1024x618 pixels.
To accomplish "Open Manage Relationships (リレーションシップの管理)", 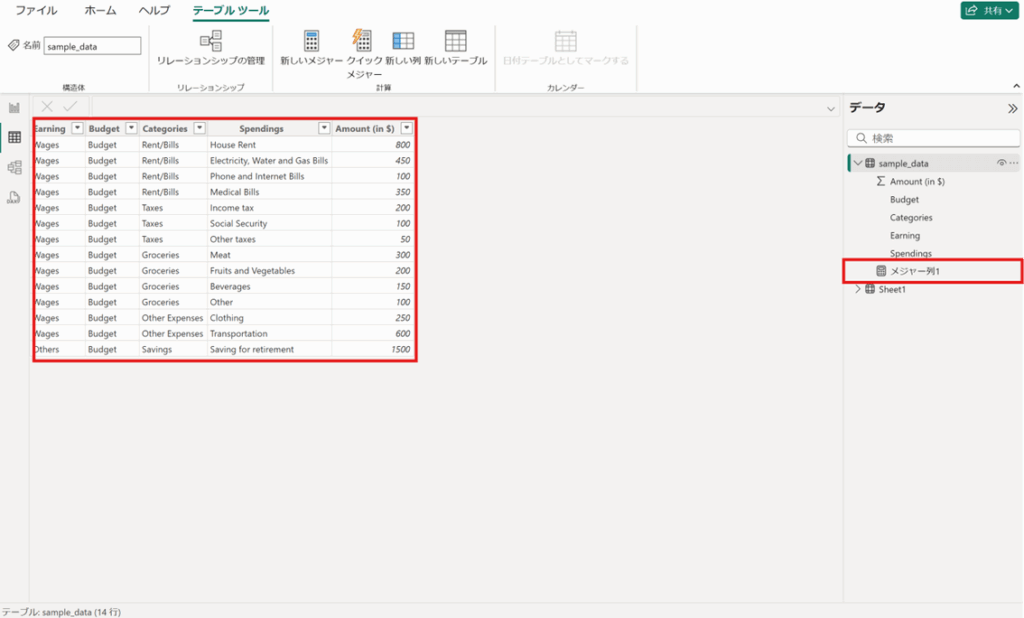I will 211,41.
